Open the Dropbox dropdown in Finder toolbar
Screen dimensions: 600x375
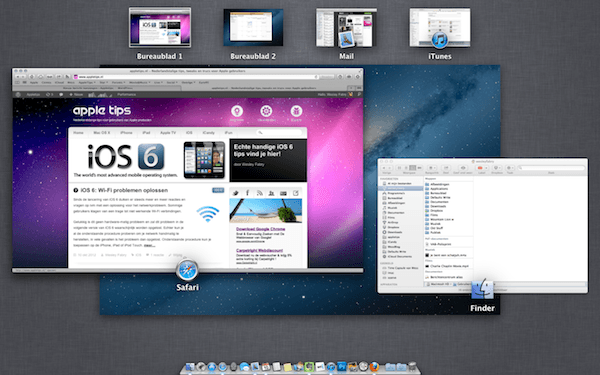[497, 168]
